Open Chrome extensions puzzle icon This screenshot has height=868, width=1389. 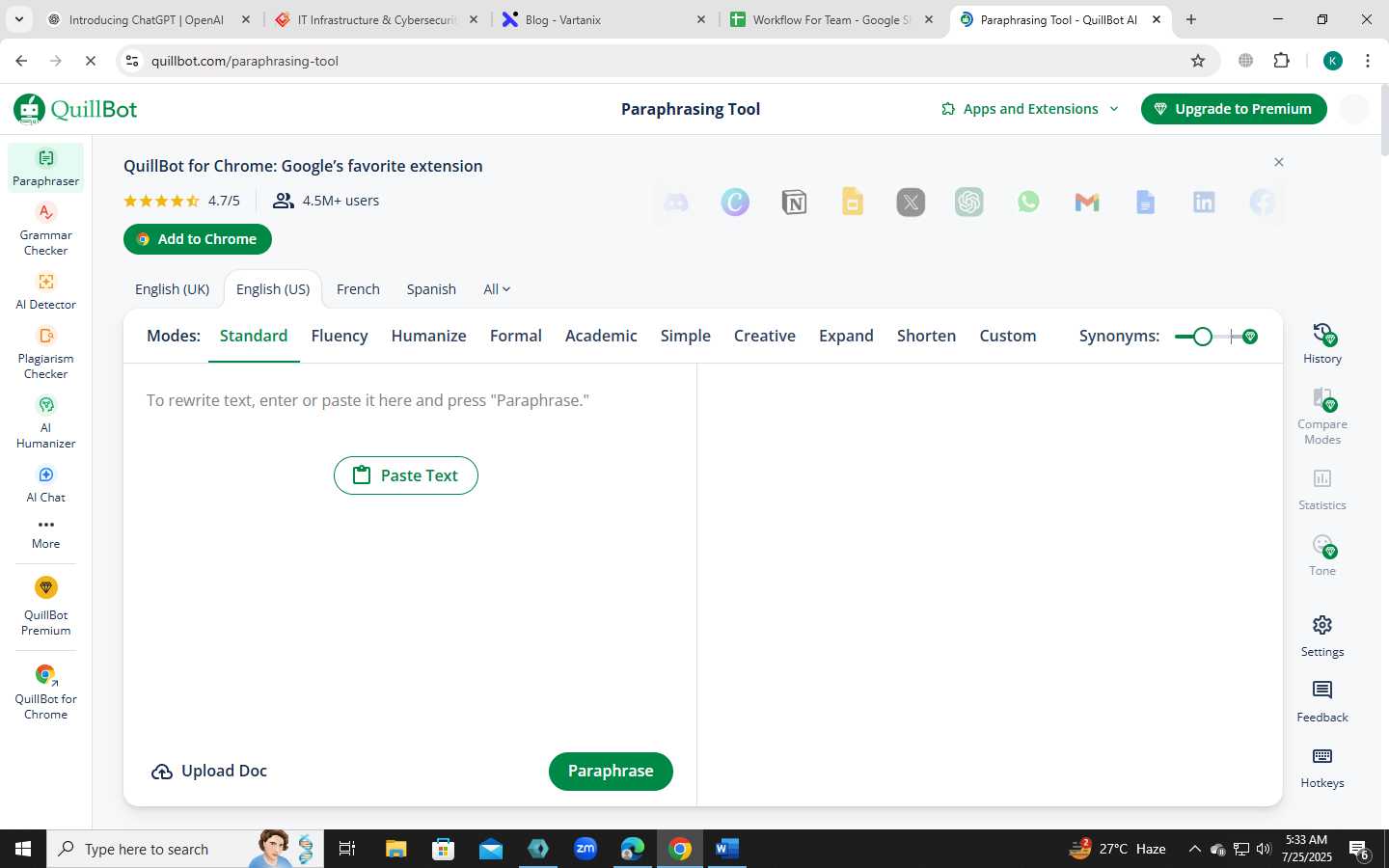tap(1281, 61)
